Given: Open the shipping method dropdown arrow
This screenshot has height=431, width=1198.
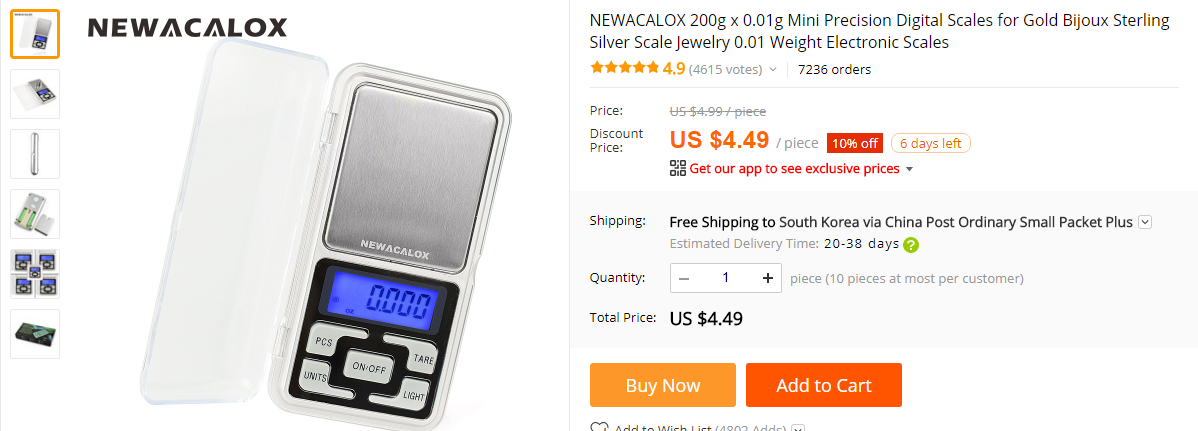Looking at the screenshot, I should point(1145,222).
